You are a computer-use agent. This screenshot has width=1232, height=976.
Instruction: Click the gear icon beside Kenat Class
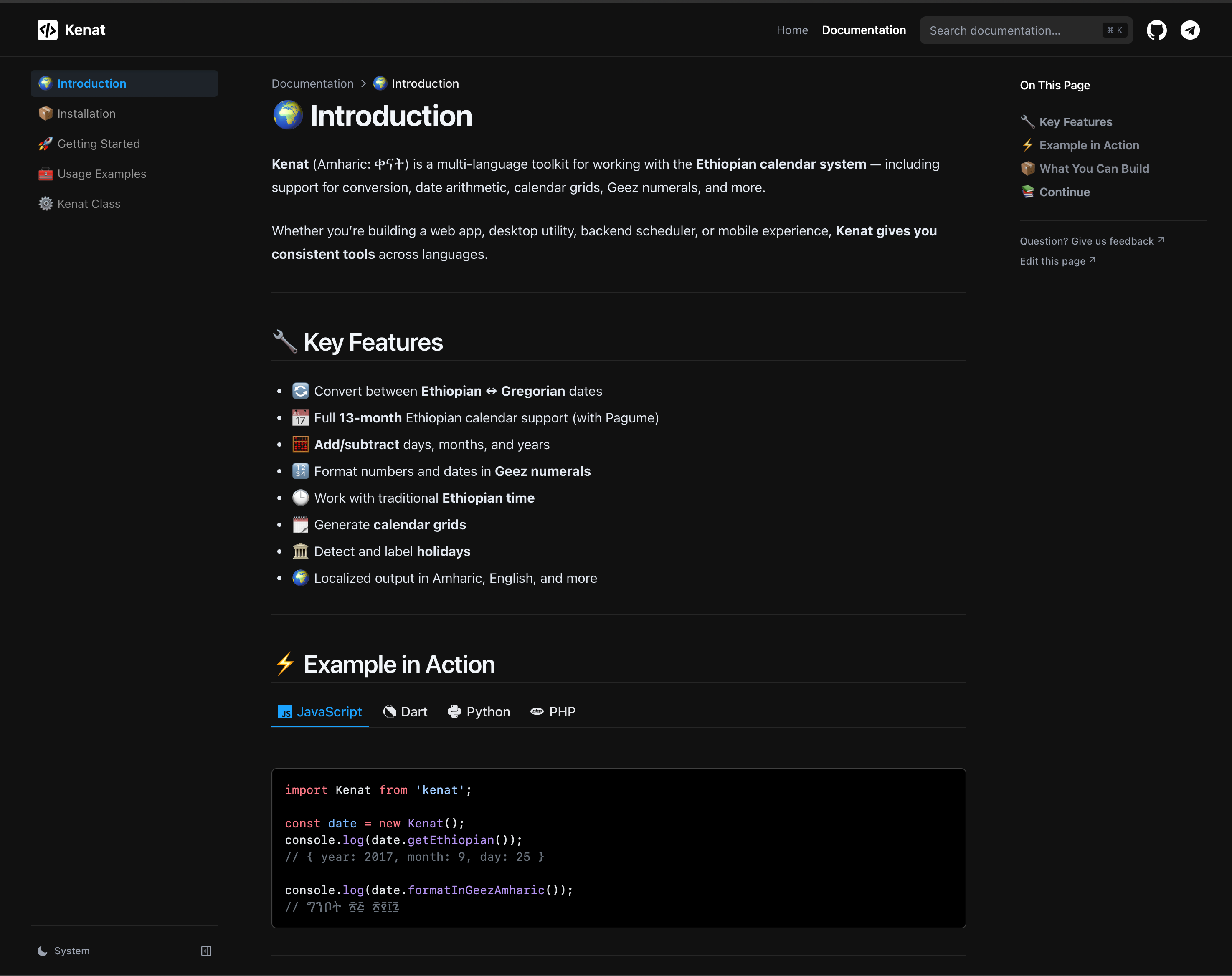click(x=46, y=204)
